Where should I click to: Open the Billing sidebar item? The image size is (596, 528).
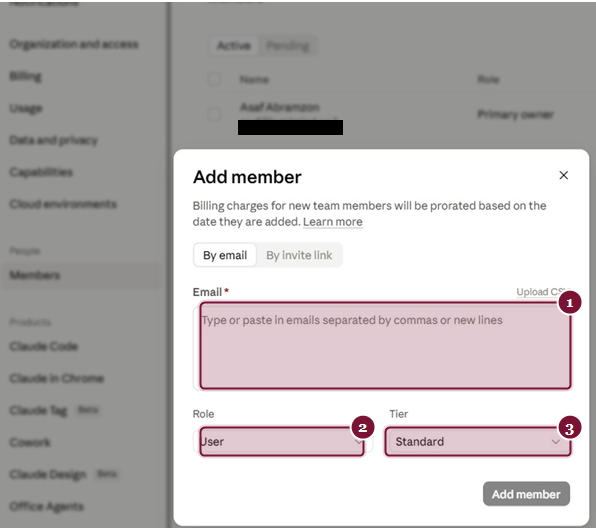25,76
